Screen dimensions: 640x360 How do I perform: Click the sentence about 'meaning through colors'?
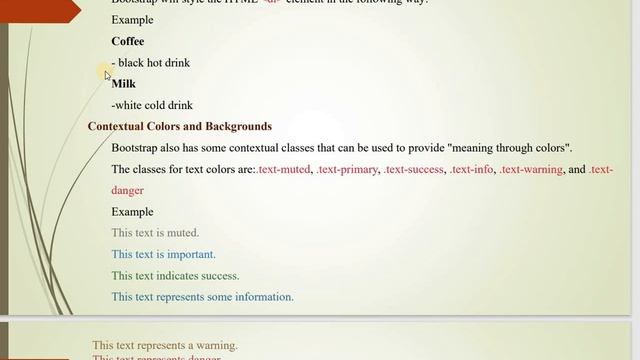tap(342, 148)
